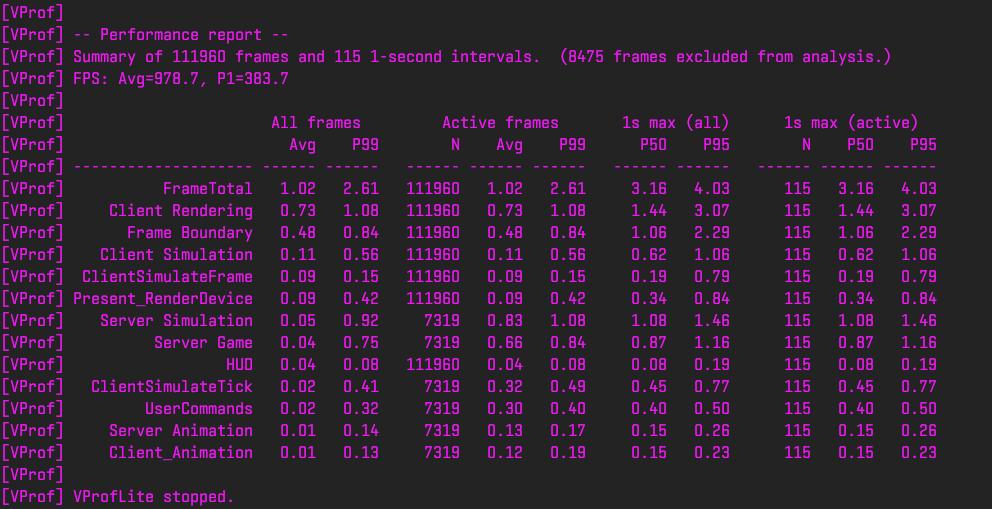This screenshot has width=992, height=509.
Task: Click the 'ClientSimulateFrame' row label
Action: click(x=167, y=277)
